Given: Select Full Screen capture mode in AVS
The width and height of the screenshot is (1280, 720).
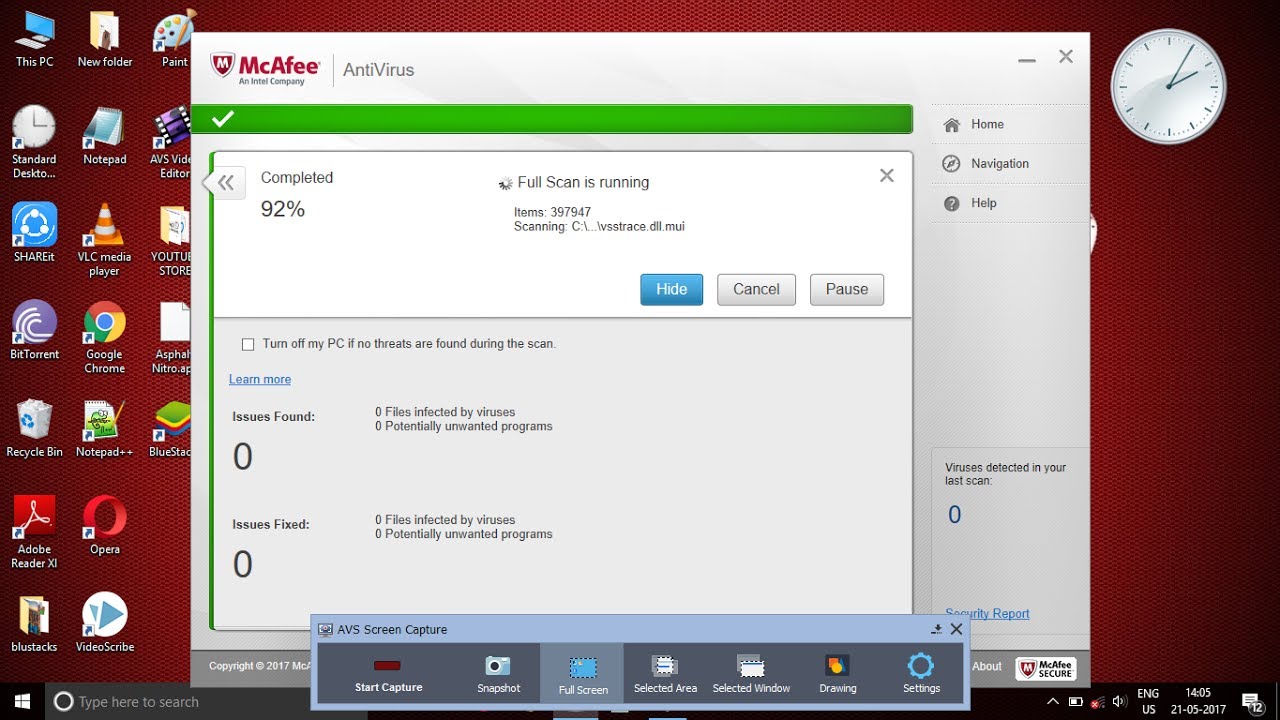Looking at the screenshot, I should pos(582,675).
